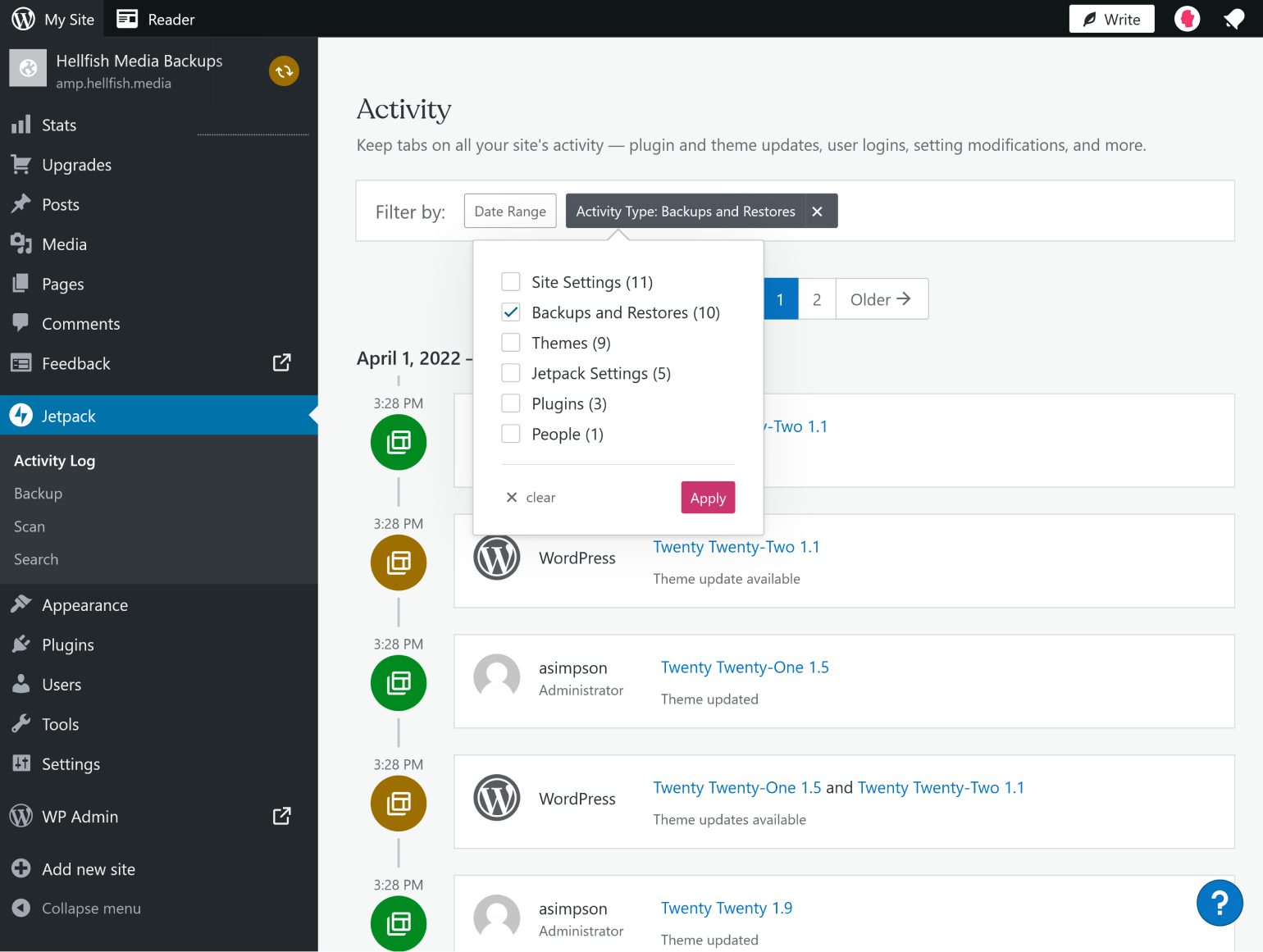Click the Stats bar chart icon
Image resolution: width=1263 pixels, height=952 pixels.
coord(21,125)
